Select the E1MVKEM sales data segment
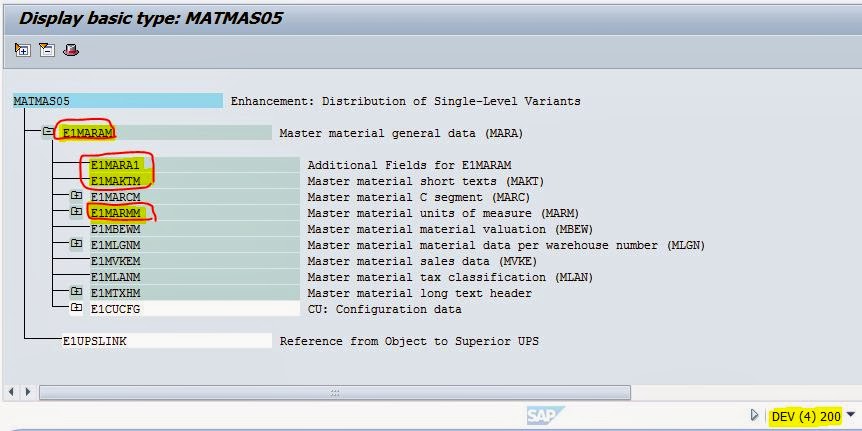The height and width of the screenshot is (431, 862). coord(115,261)
